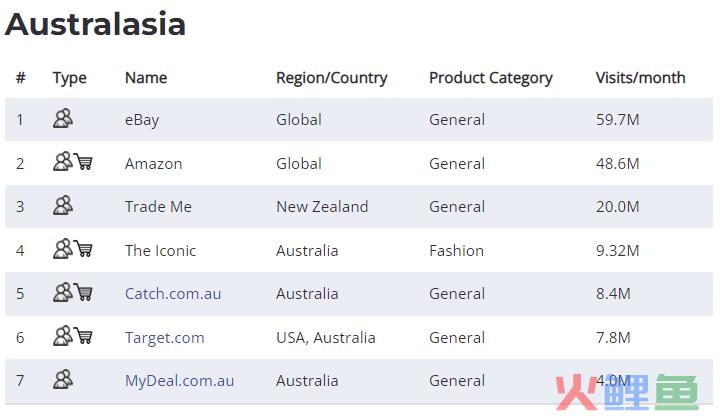The image size is (723, 416).
Task: Click the Australasia heading
Action: [95, 24]
